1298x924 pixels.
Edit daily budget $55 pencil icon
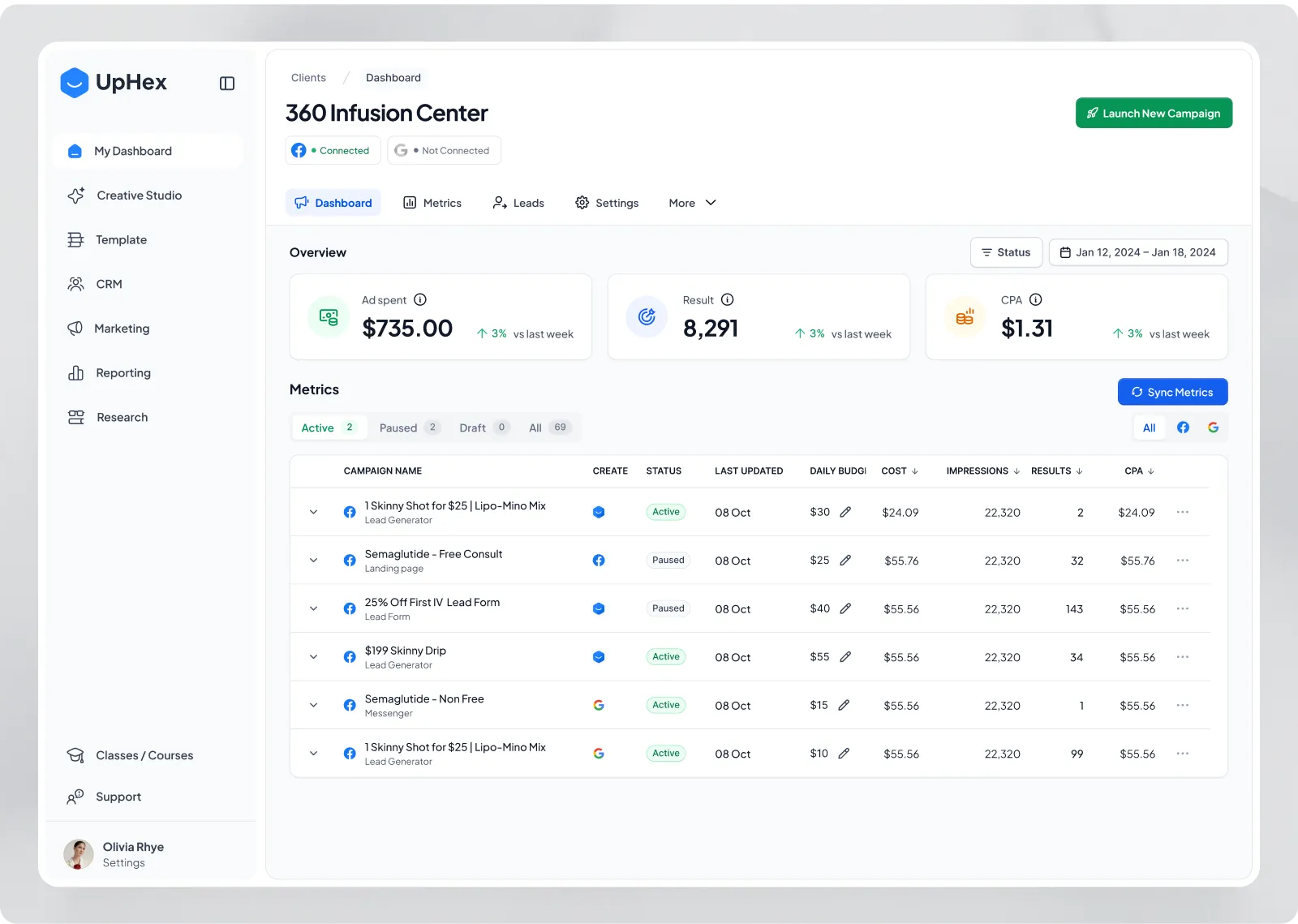[x=845, y=656]
